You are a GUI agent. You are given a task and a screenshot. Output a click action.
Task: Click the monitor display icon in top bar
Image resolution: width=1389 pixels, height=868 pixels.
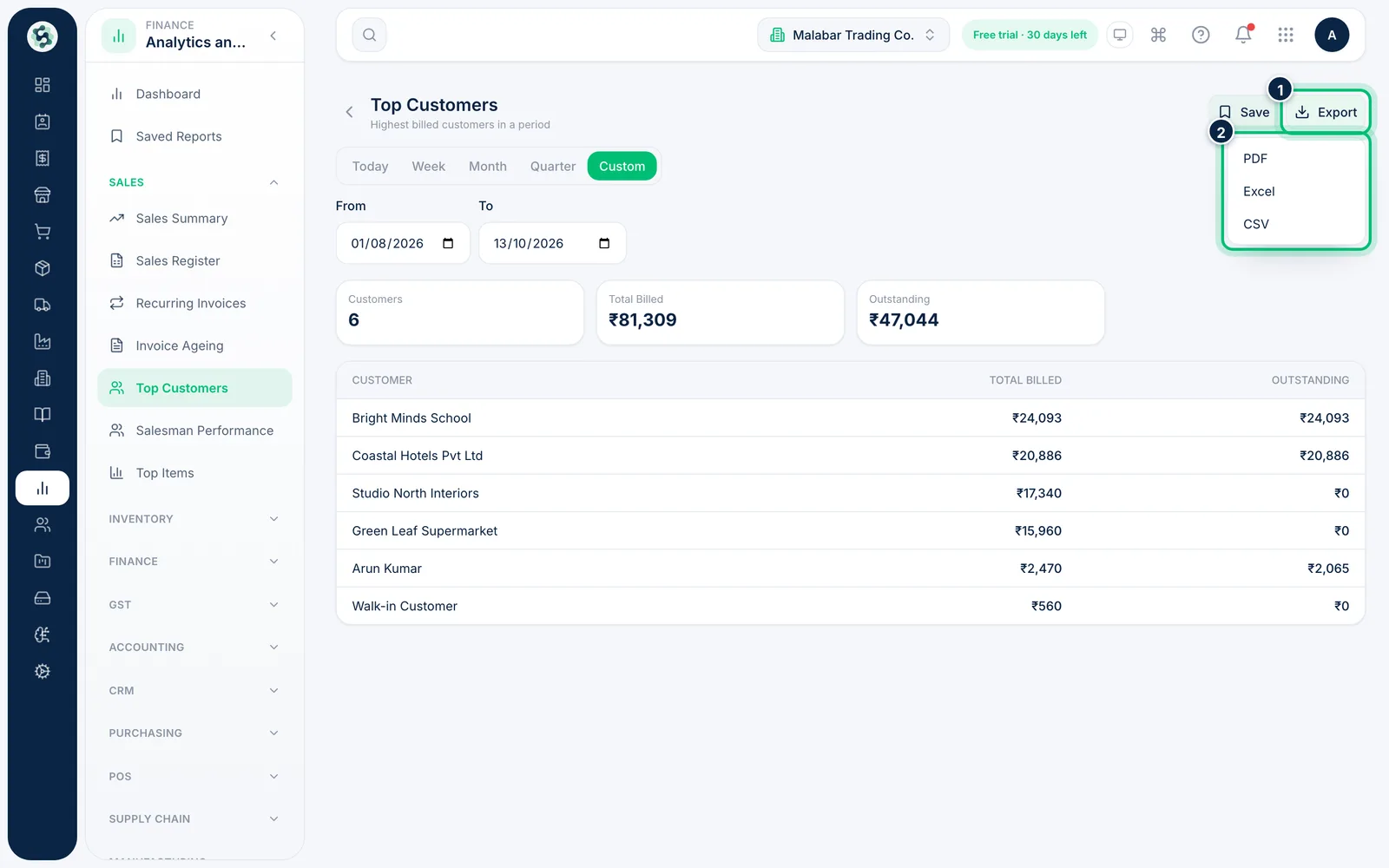point(1120,35)
